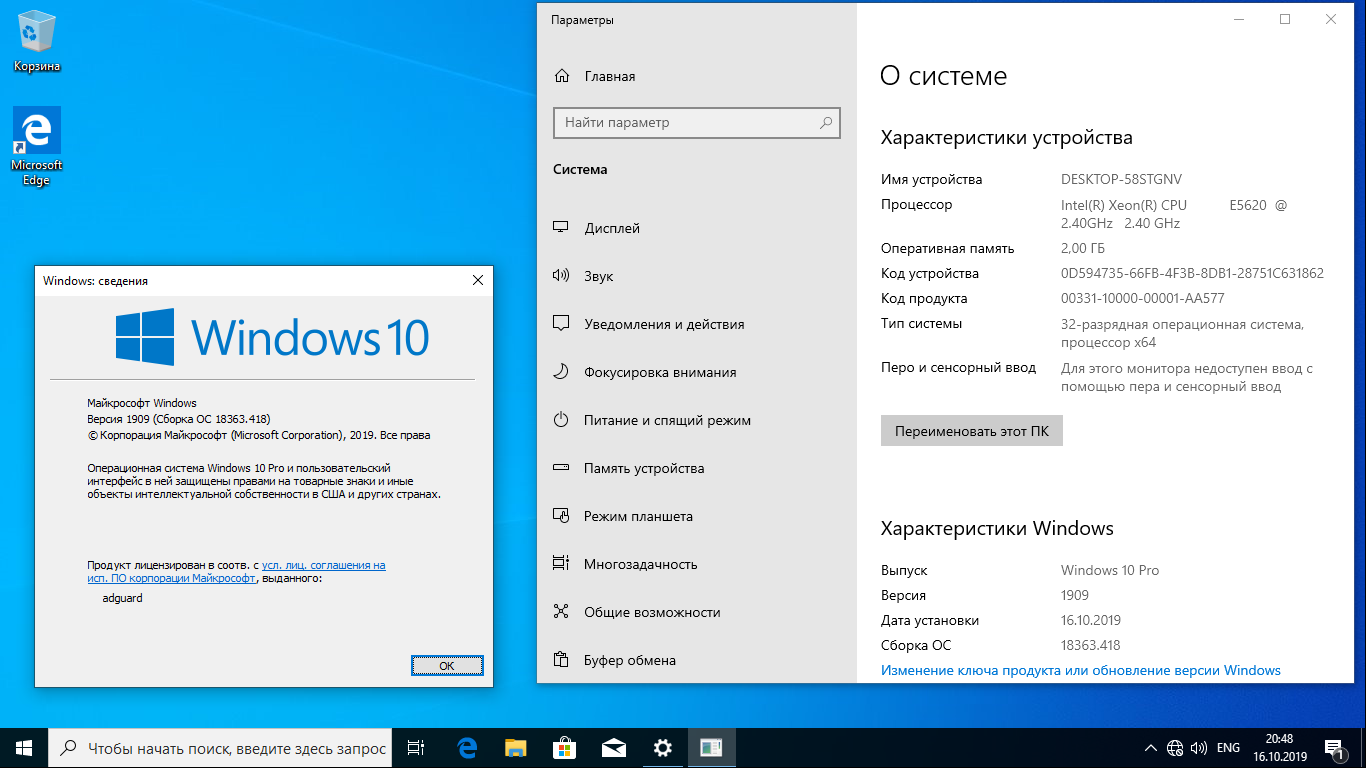1366x768 pixels.
Task: Open Microsoft Store from the taskbar
Action: pyautogui.click(x=565, y=747)
